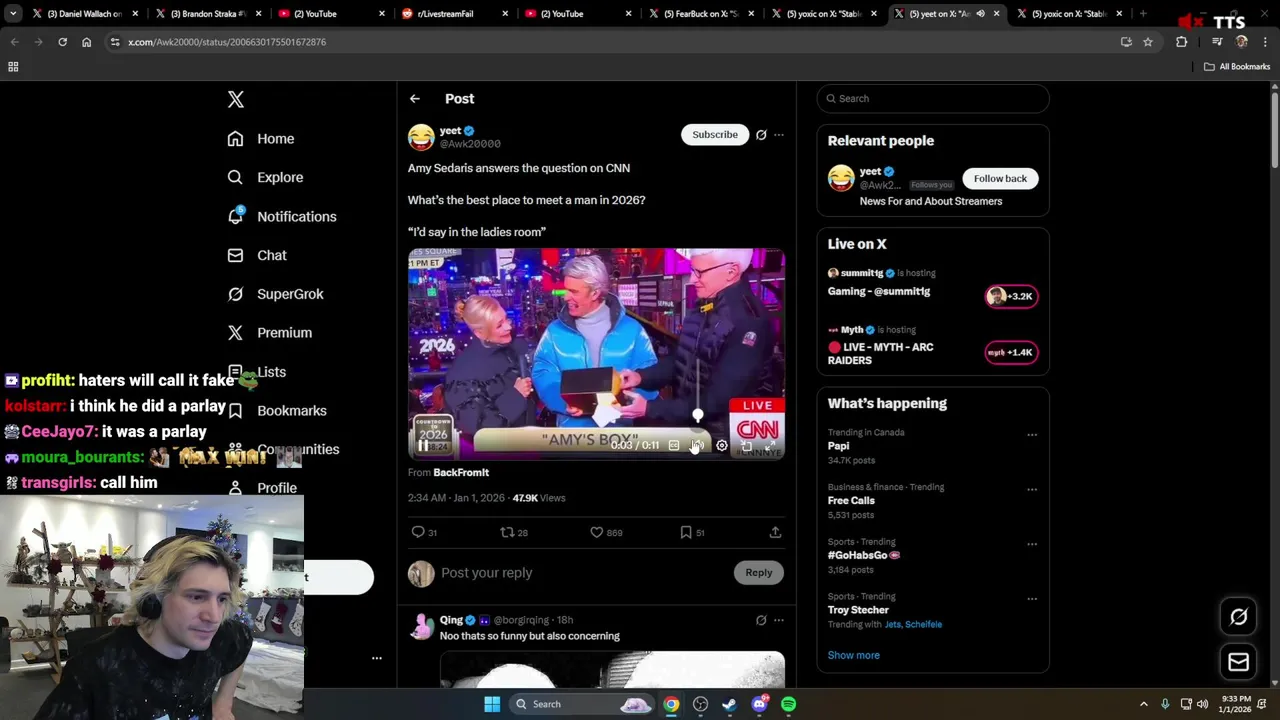Open options for Troy Stecher trend
The height and width of the screenshot is (720, 1280).
(x=1032, y=599)
